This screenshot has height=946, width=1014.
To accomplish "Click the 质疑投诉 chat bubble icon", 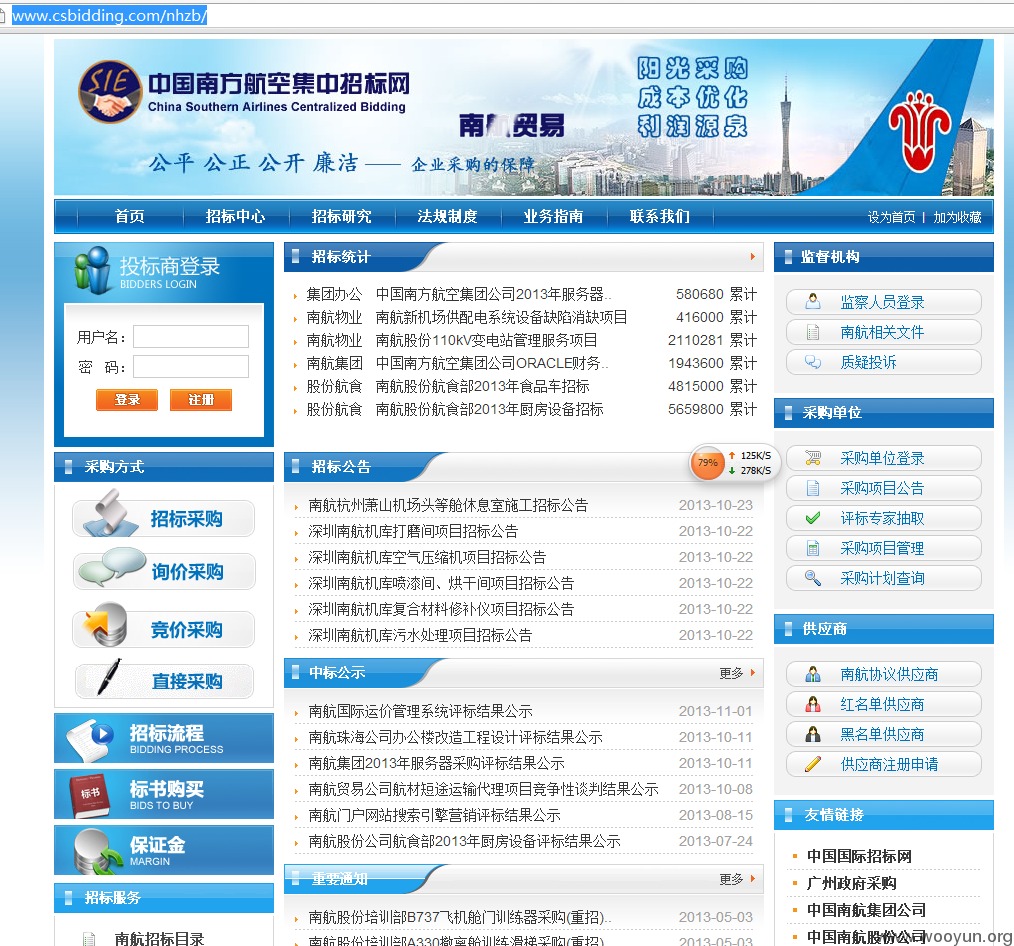I will (x=813, y=362).
